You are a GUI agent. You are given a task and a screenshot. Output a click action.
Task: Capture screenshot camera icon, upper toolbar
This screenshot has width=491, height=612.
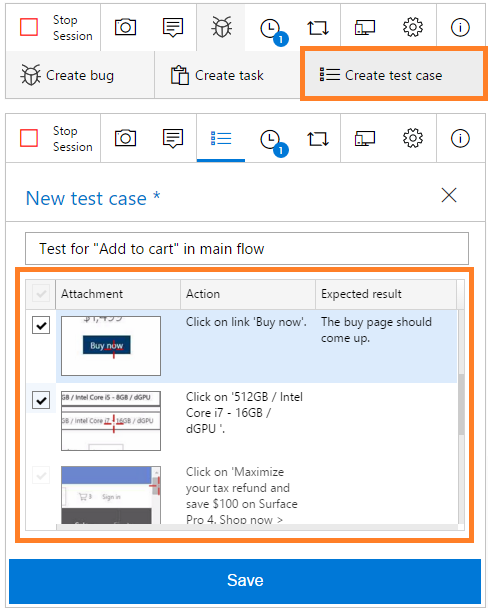pos(125,27)
